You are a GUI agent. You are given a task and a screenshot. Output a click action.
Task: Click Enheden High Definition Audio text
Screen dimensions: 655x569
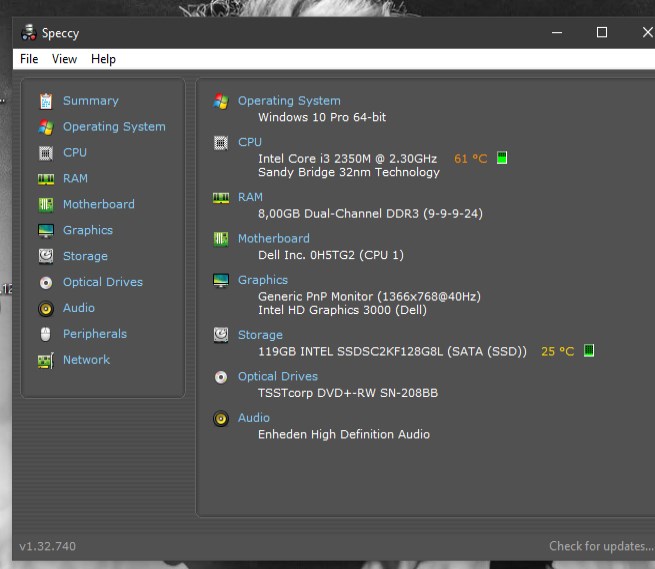[x=344, y=434]
